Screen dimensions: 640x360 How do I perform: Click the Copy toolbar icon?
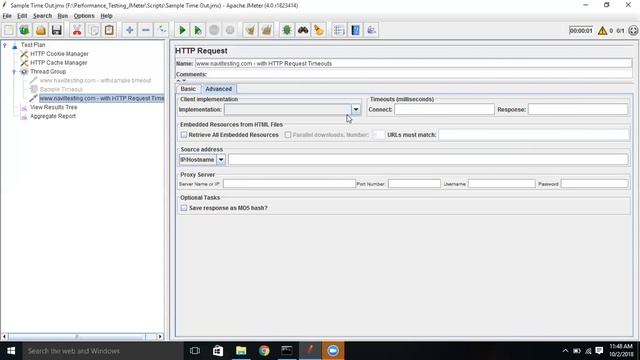click(x=93, y=30)
